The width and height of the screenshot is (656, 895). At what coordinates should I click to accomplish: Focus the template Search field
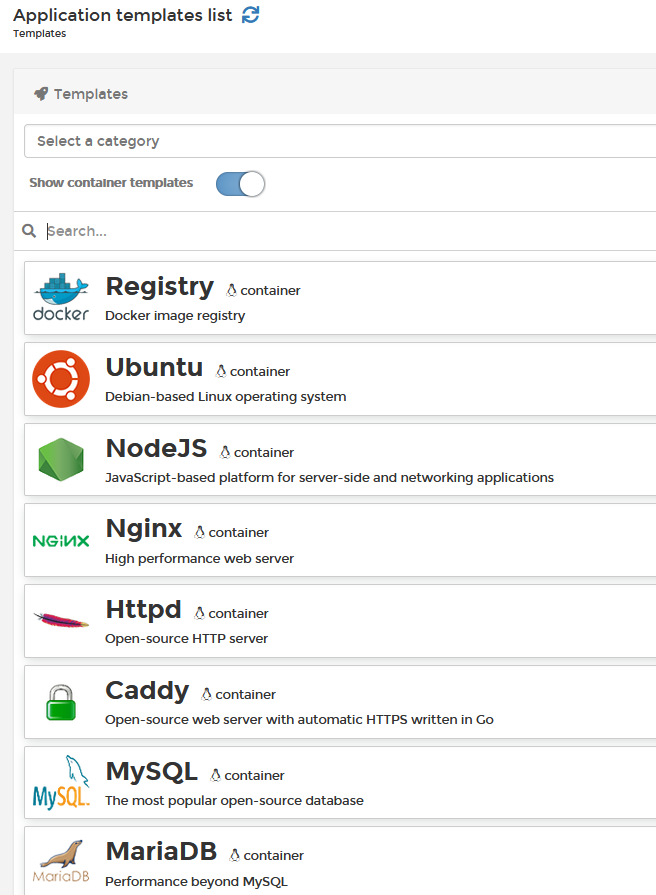[x=340, y=231]
